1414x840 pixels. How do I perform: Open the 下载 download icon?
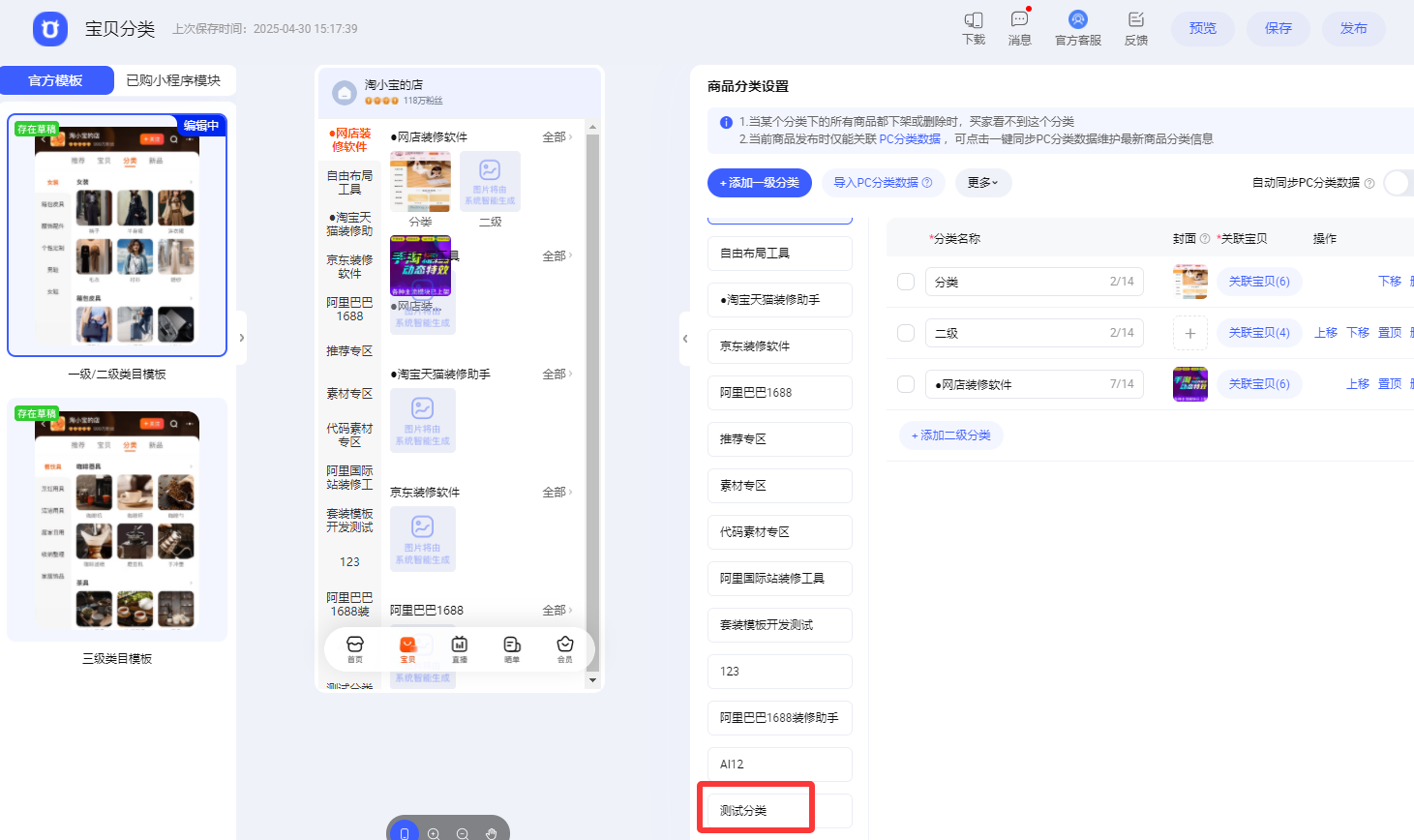[974, 20]
